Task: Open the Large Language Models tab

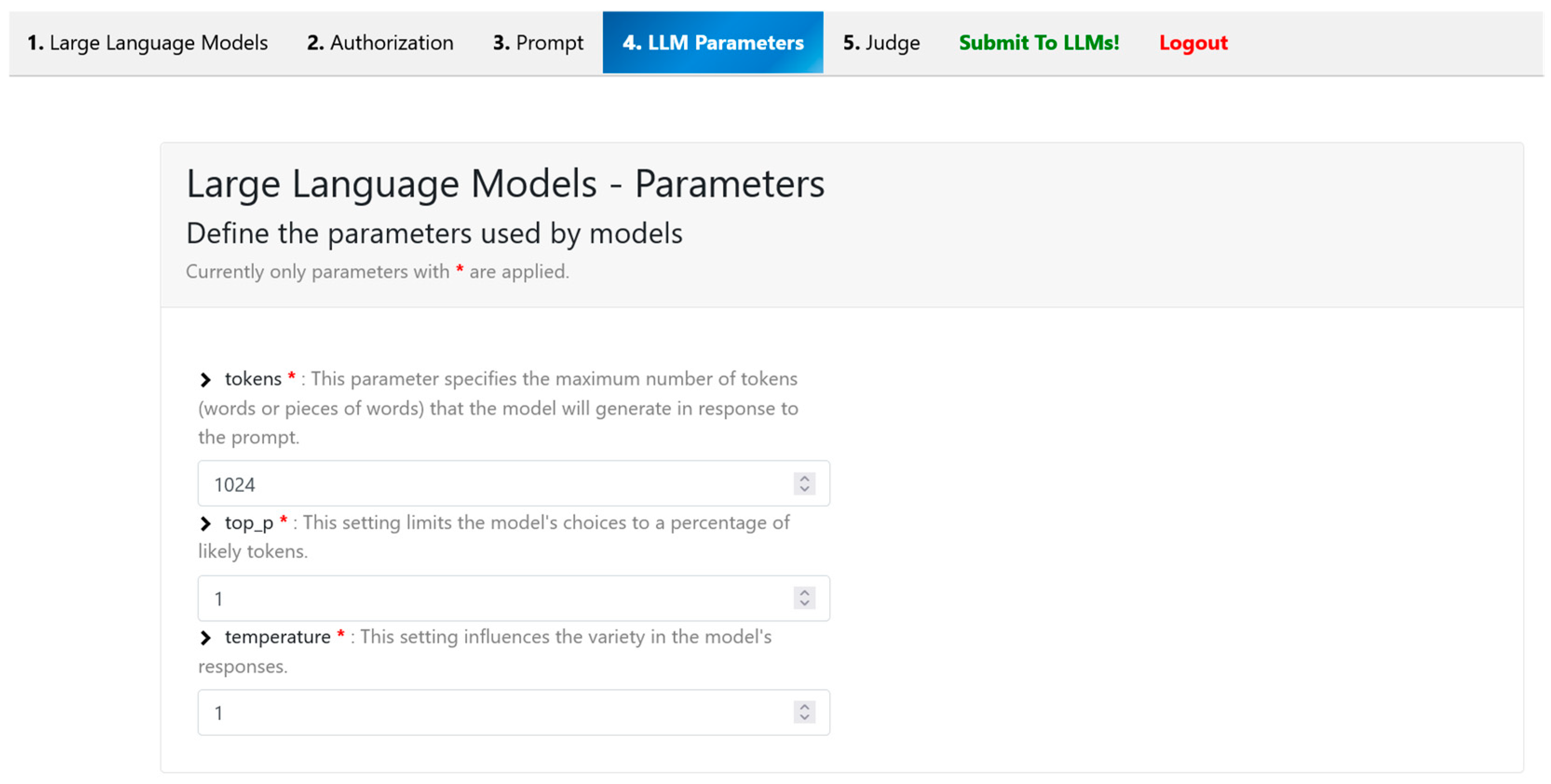Action: [x=148, y=43]
